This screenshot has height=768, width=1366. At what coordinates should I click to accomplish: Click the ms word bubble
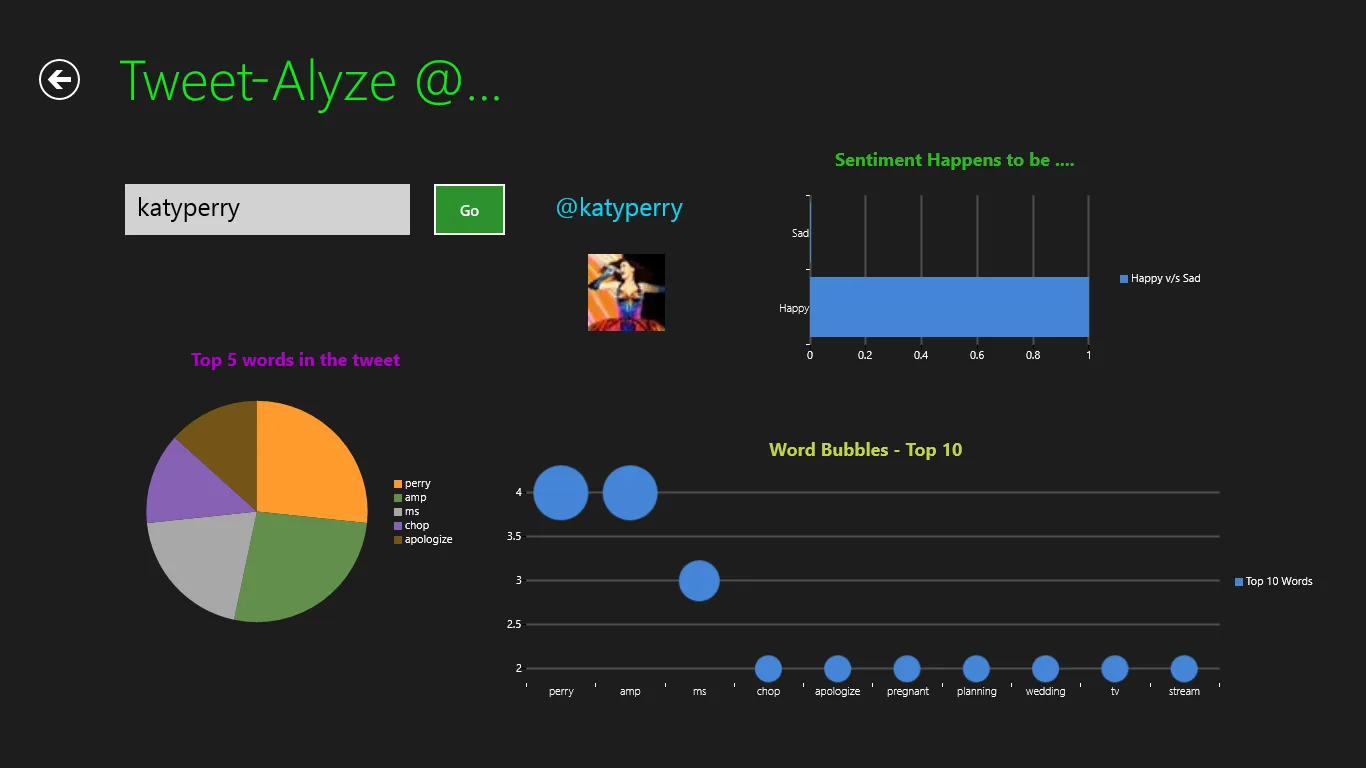click(699, 581)
